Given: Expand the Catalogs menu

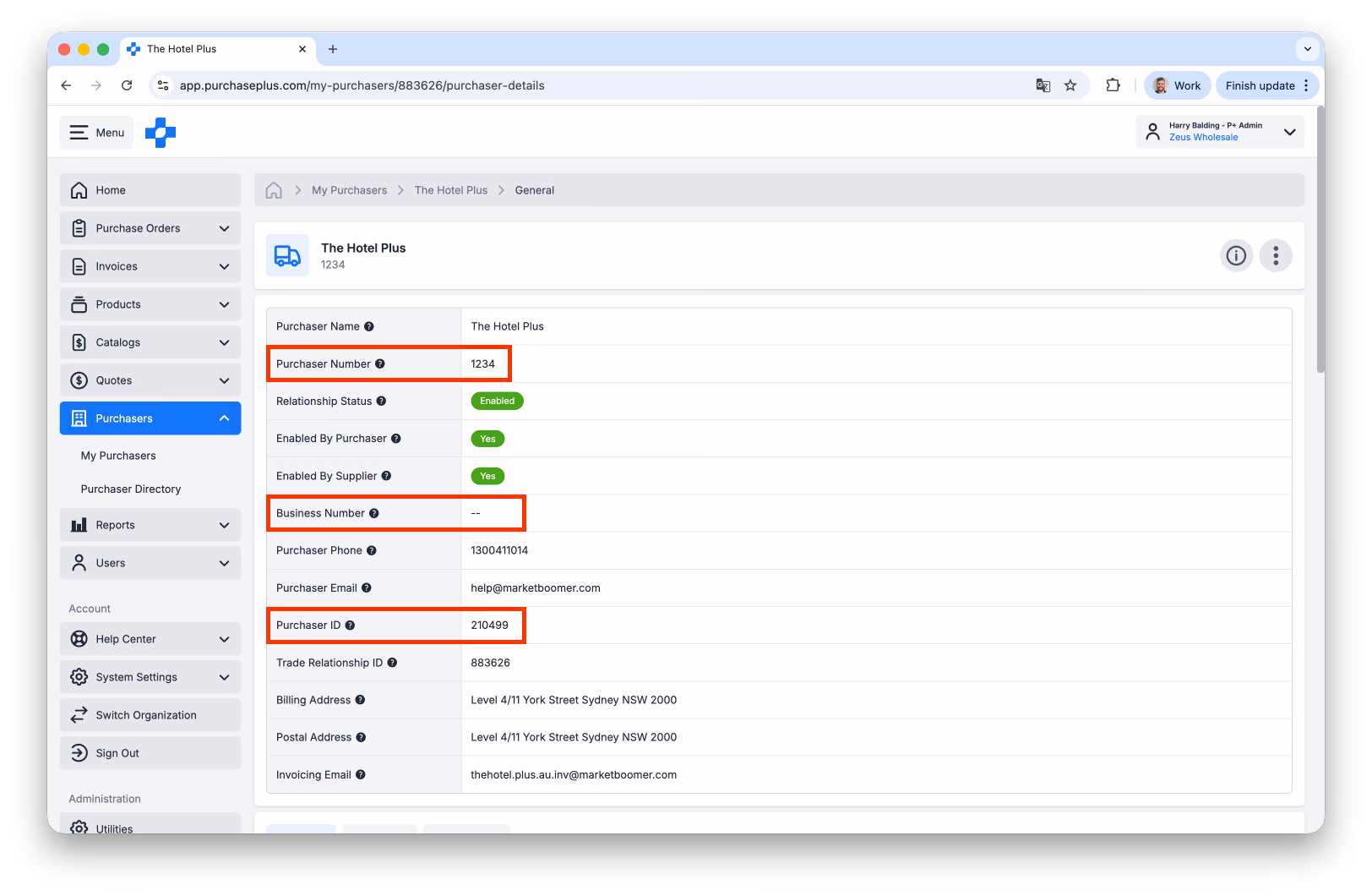Looking at the screenshot, I should click(150, 342).
